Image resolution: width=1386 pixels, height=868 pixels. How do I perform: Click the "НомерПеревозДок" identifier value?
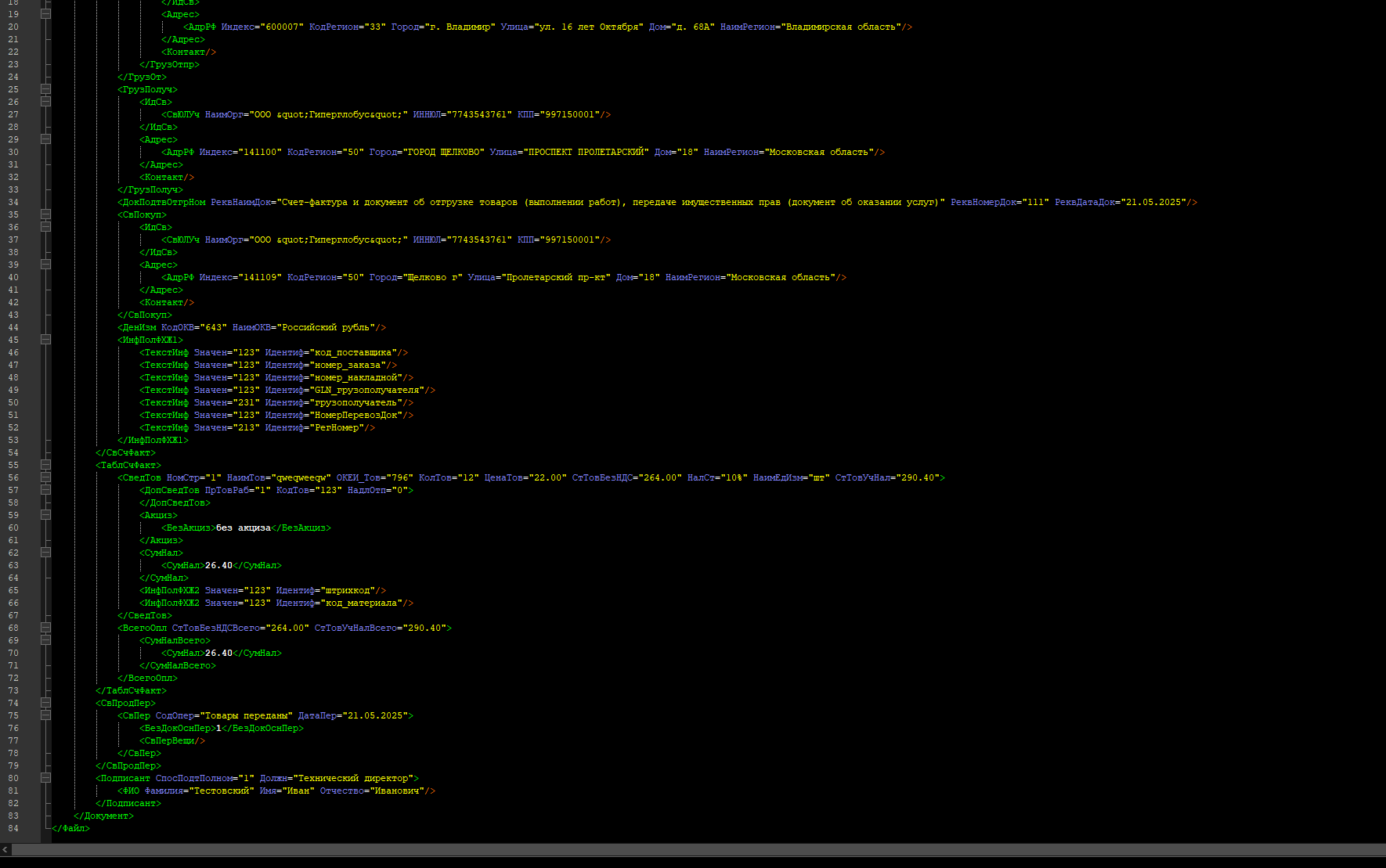coord(356,415)
